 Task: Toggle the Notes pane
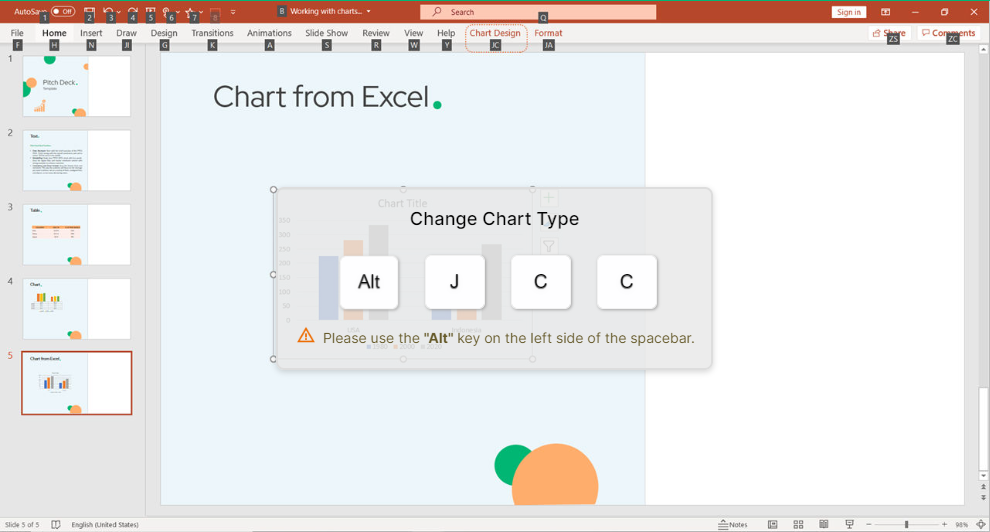732,524
